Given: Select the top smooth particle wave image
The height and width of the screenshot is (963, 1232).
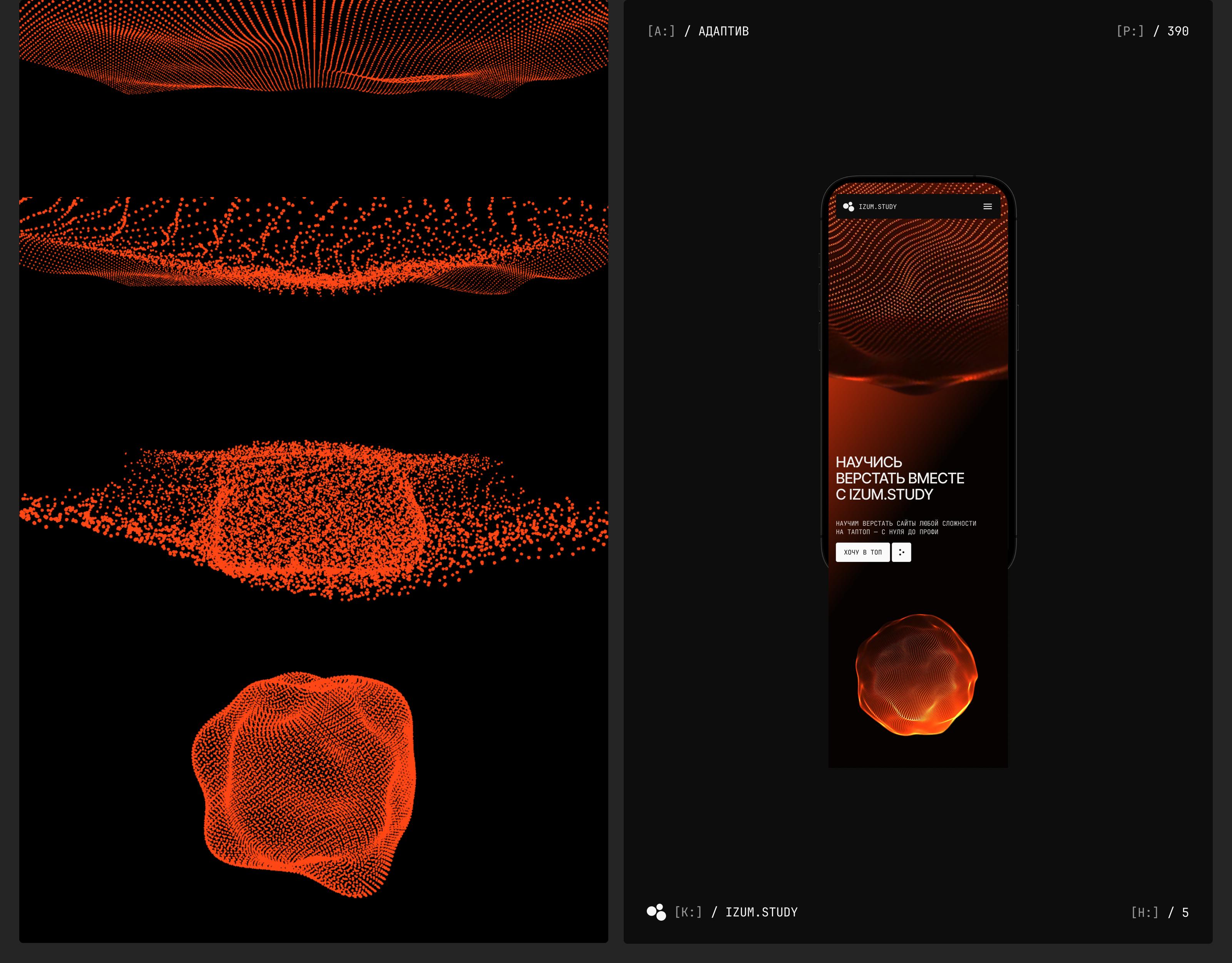Looking at the screenshot, I should (x=314, y=48).
